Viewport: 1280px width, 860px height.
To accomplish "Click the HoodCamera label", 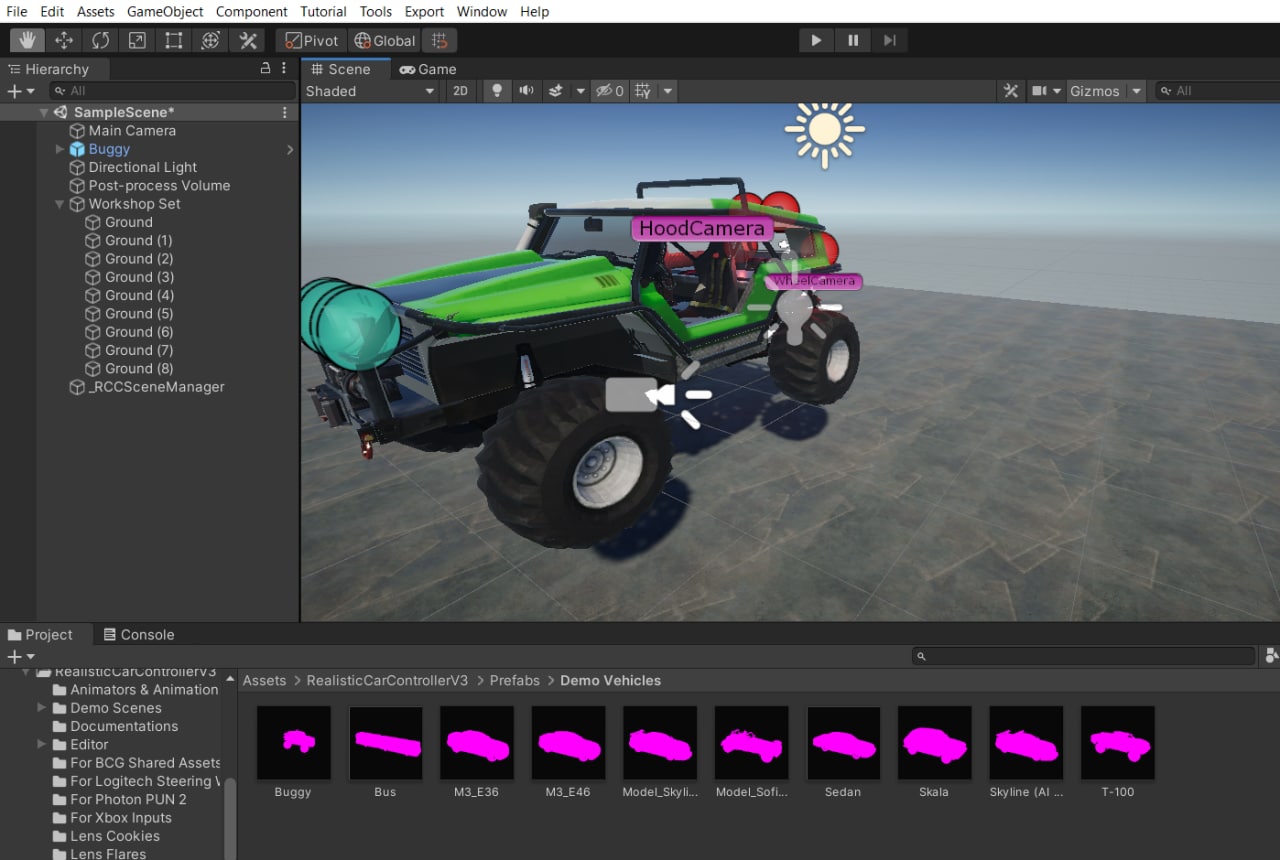I will point(702,228).
